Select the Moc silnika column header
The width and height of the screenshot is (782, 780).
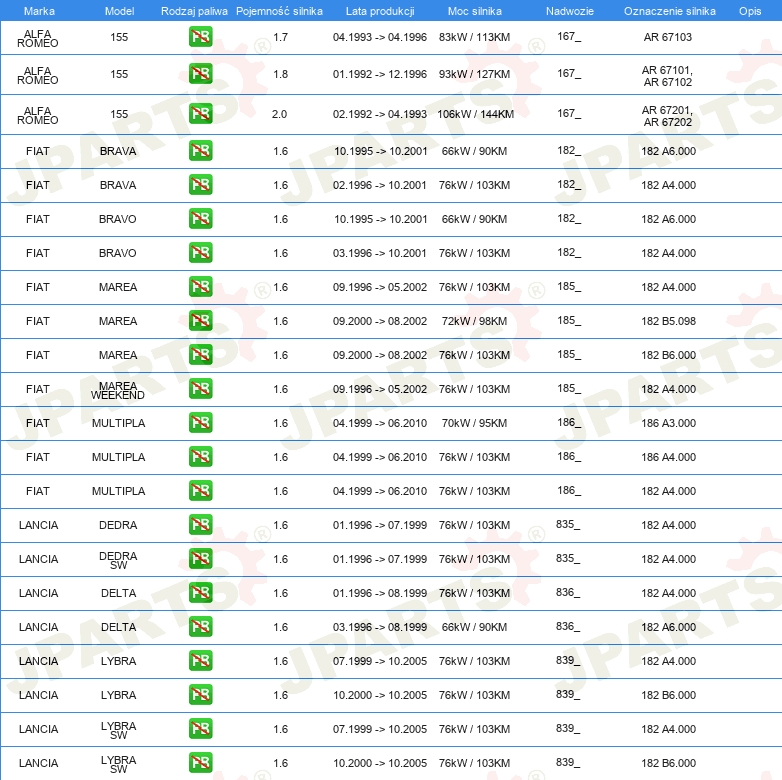(x=475, y=10)
